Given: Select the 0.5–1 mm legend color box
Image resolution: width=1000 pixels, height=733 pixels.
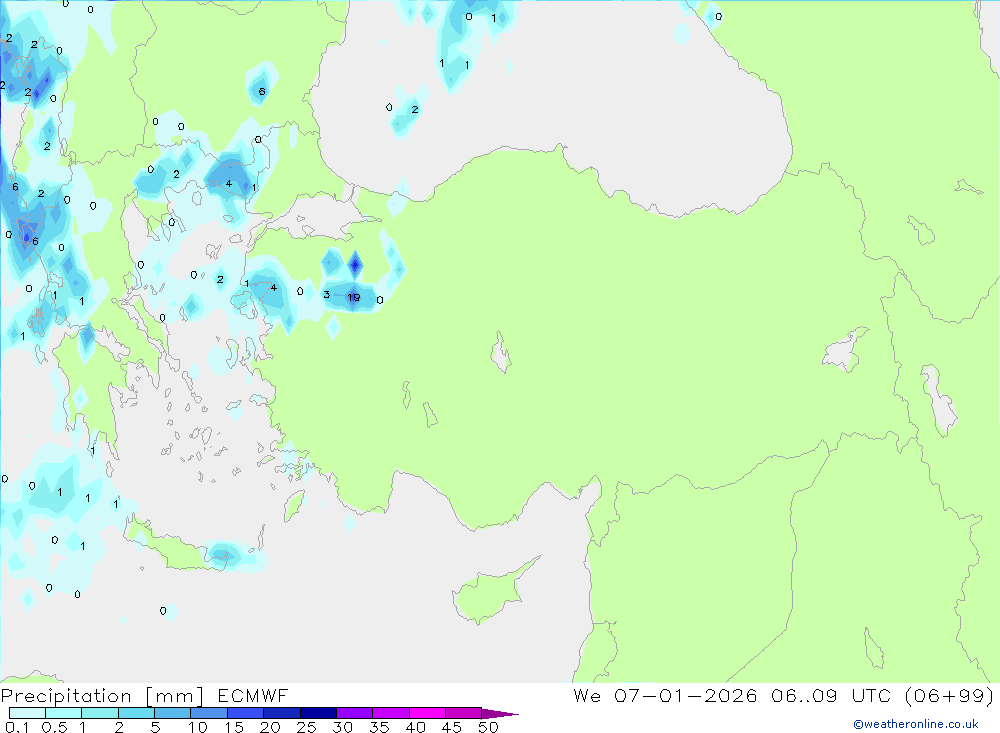Looking at the screenshot, I should 63,713.
